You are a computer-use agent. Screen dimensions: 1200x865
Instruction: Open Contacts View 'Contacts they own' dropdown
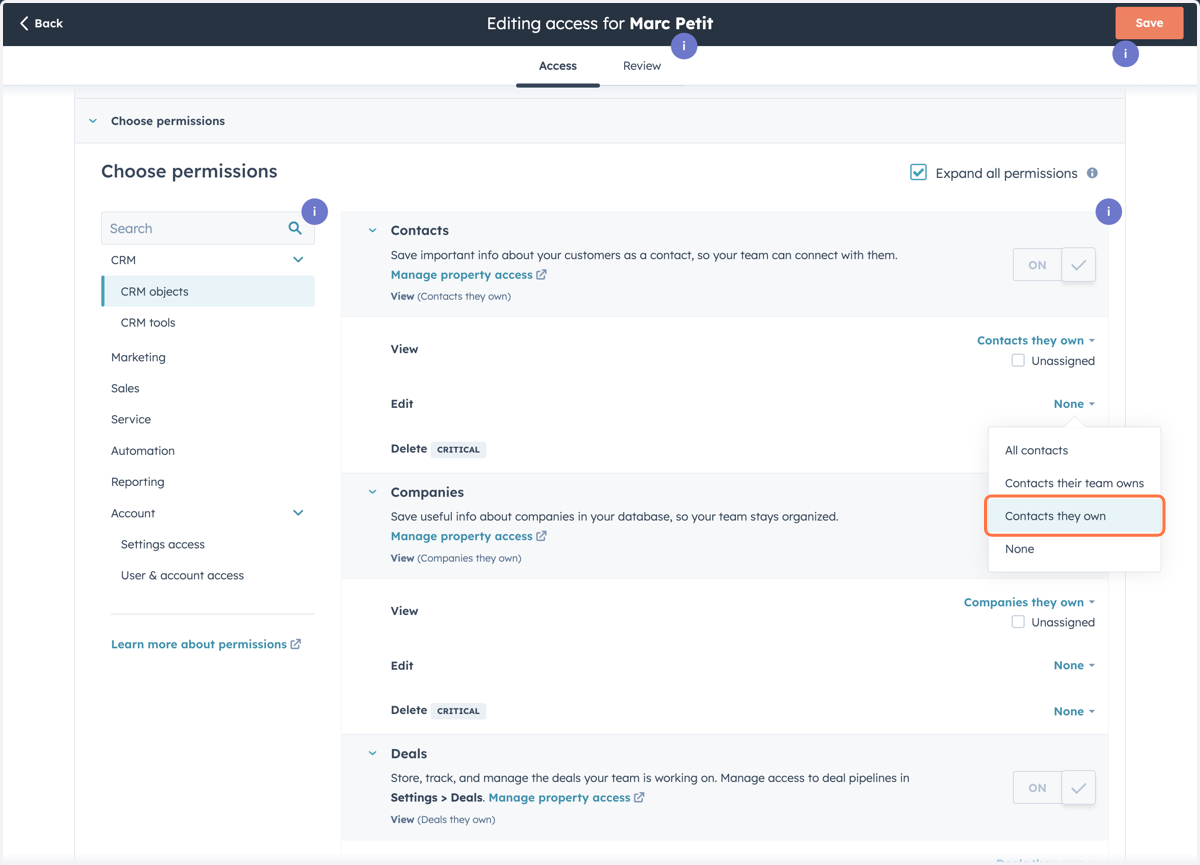click(x=1036, y=341)
